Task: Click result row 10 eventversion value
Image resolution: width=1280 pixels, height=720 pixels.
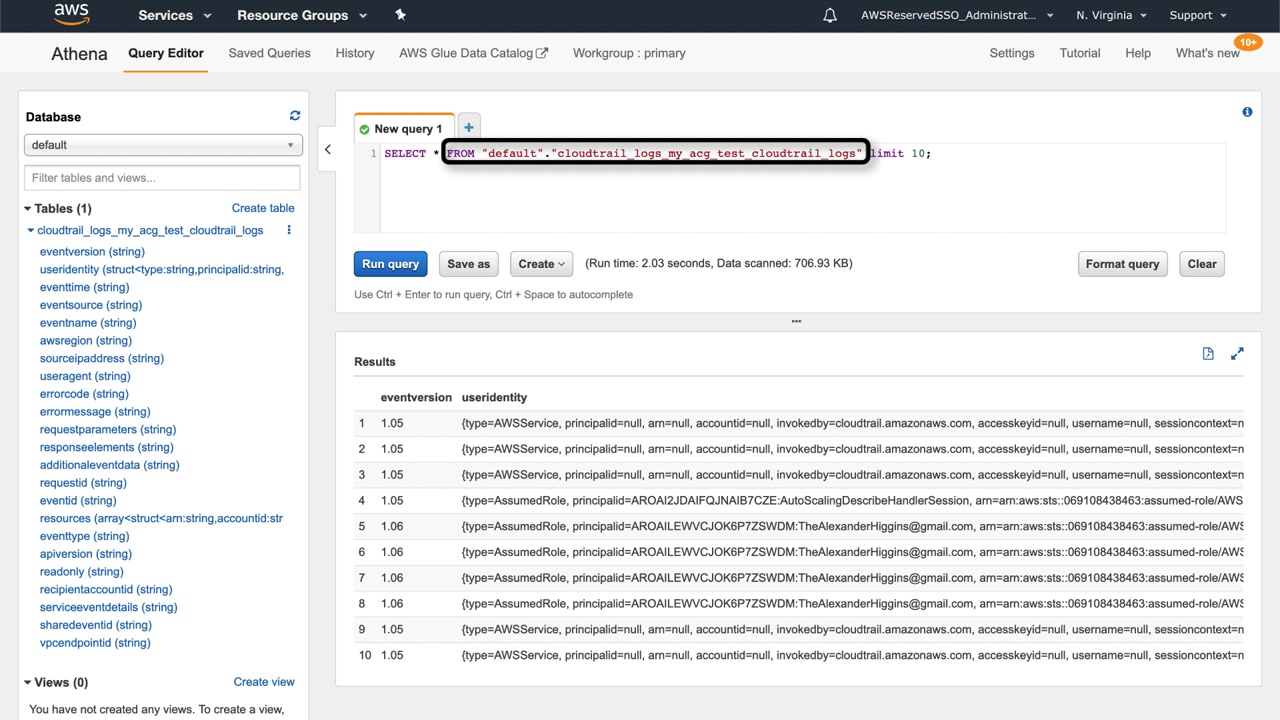Action: point(392,655)
